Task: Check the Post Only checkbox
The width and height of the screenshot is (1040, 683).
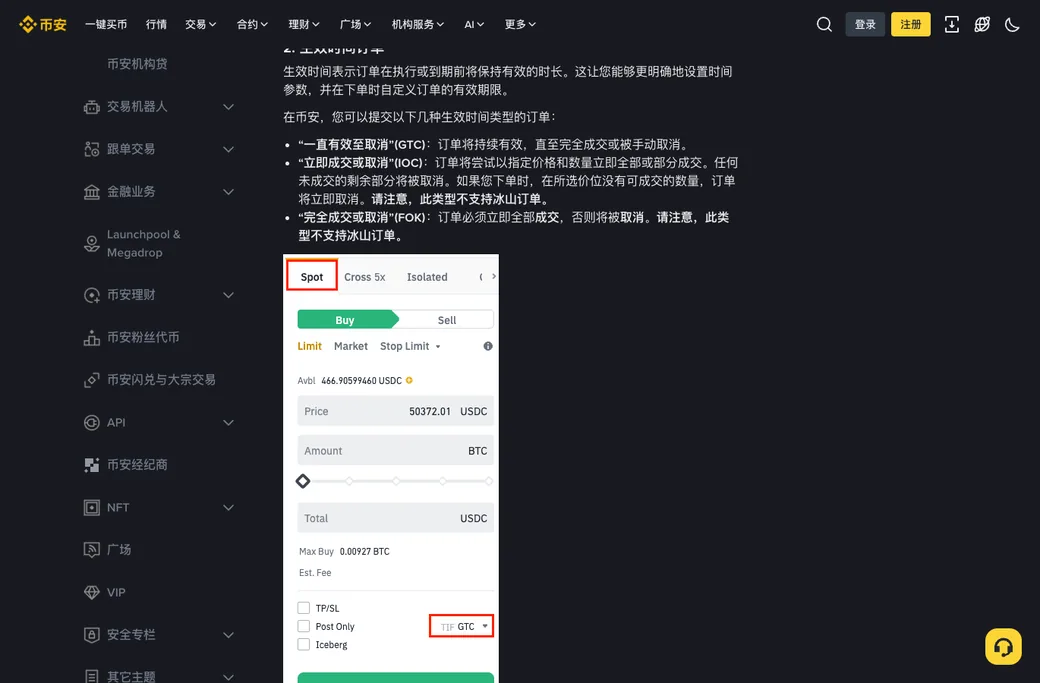Action: (304, 626)
